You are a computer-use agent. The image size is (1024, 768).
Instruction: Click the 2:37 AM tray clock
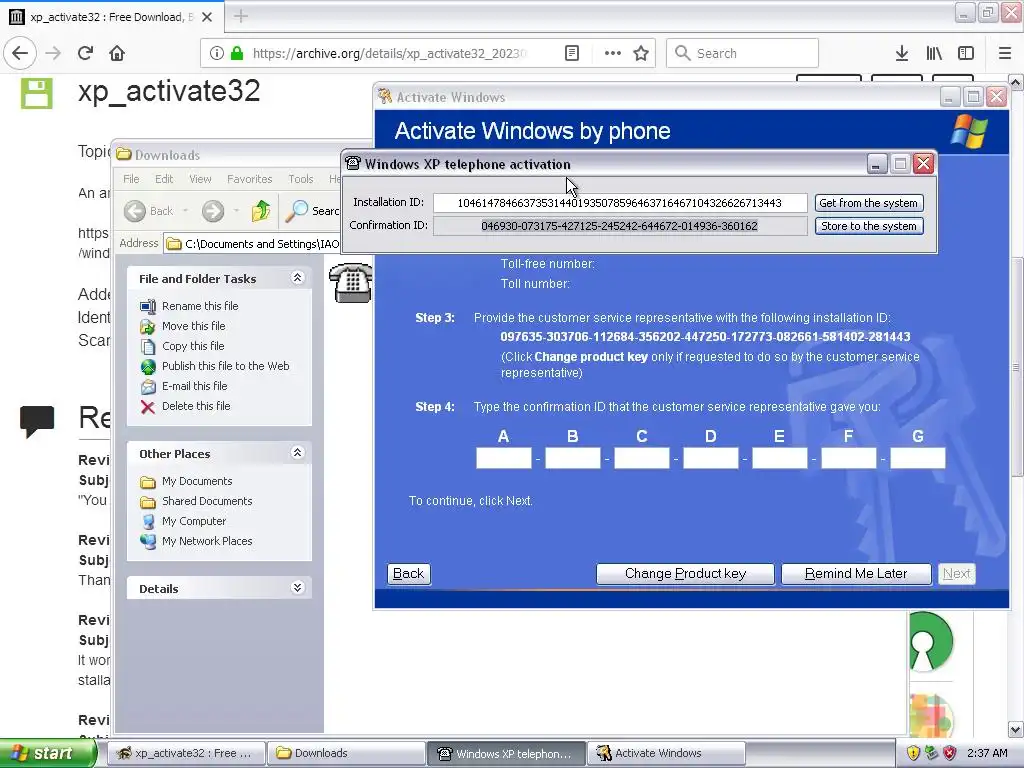987,753
